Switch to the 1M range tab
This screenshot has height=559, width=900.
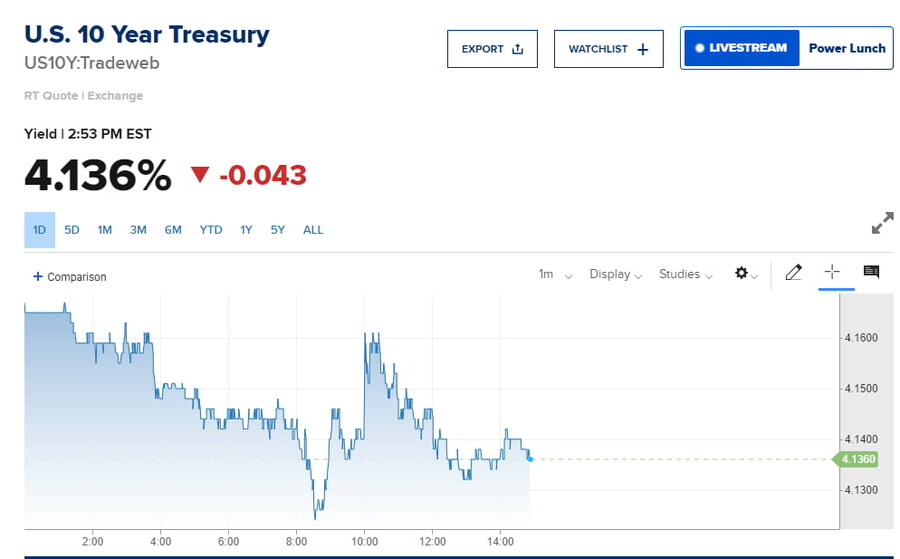tap(105, 230)
